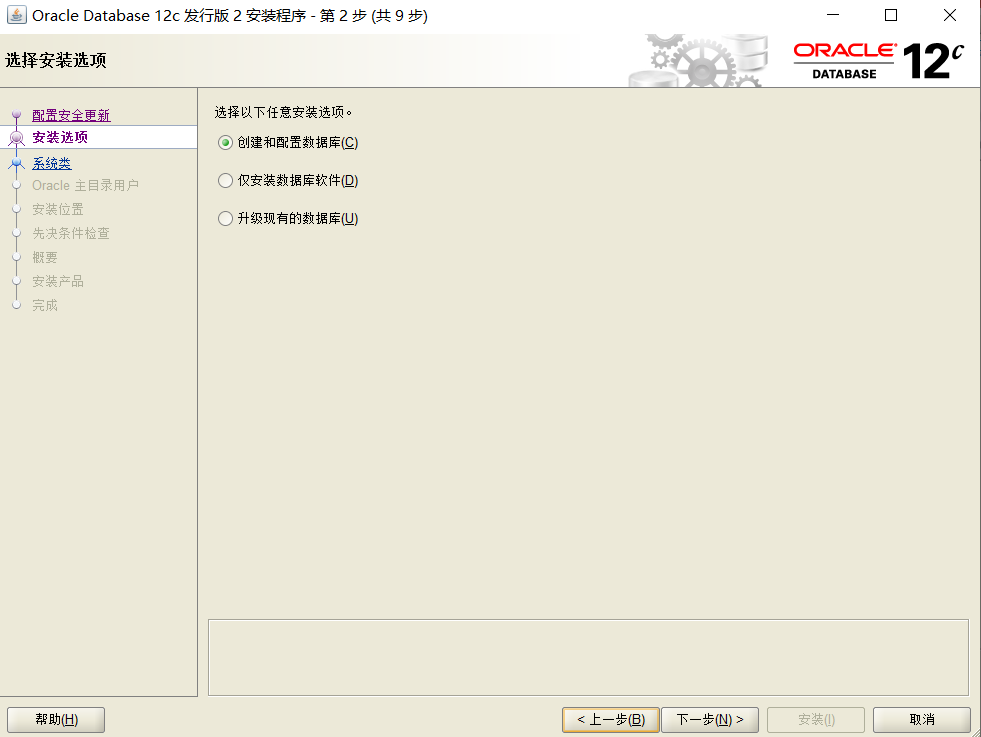Close the Oracle installer window
Screen dimensions: 981x737
coord(950,15)
